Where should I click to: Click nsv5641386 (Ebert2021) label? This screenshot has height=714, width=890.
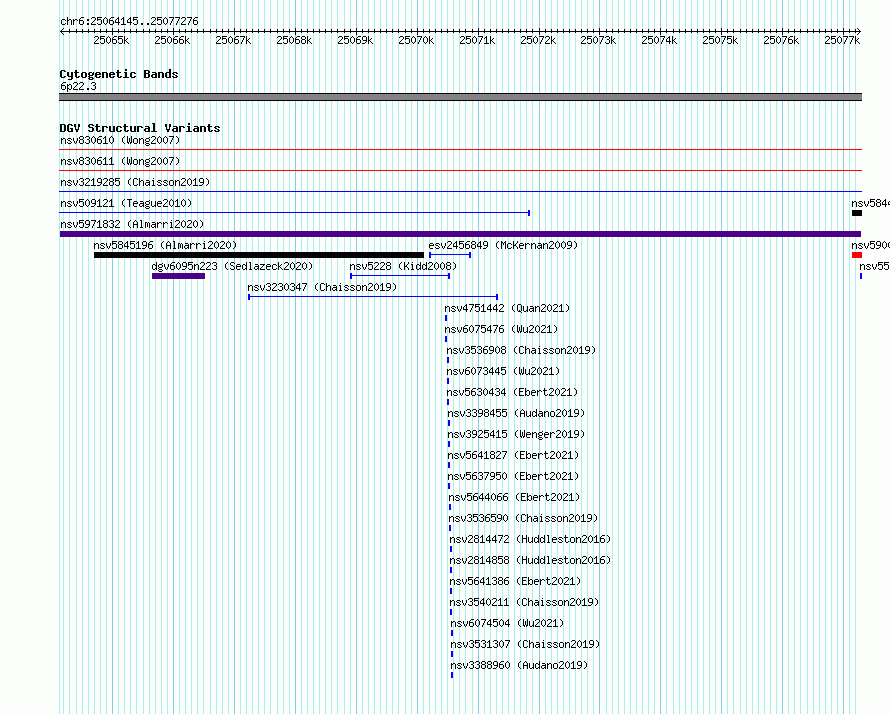pyautogui.click(x=515, y=581)
